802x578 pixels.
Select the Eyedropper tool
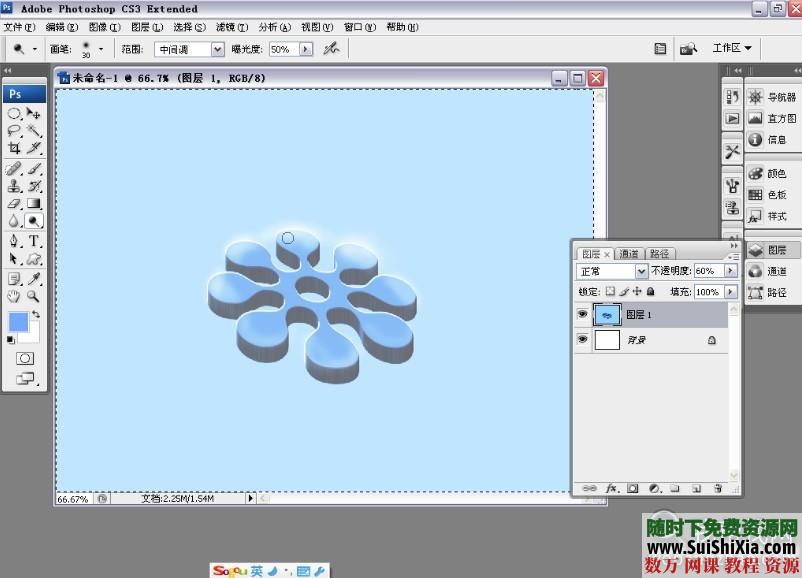(x=34, y=278)
